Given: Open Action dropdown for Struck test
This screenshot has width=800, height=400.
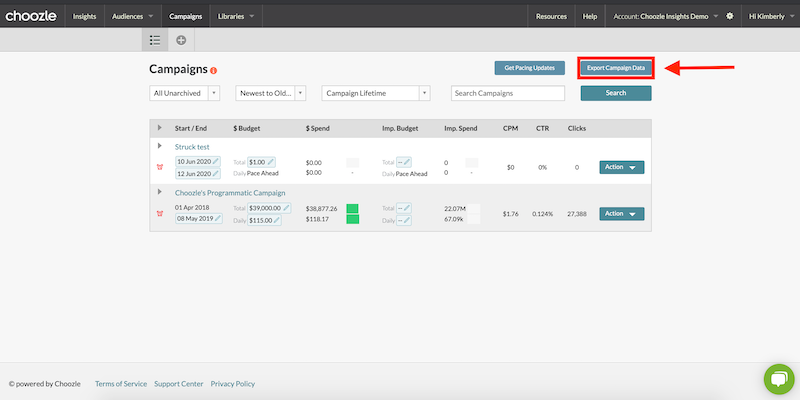Looking at the screenshot, I should [621, 167].
